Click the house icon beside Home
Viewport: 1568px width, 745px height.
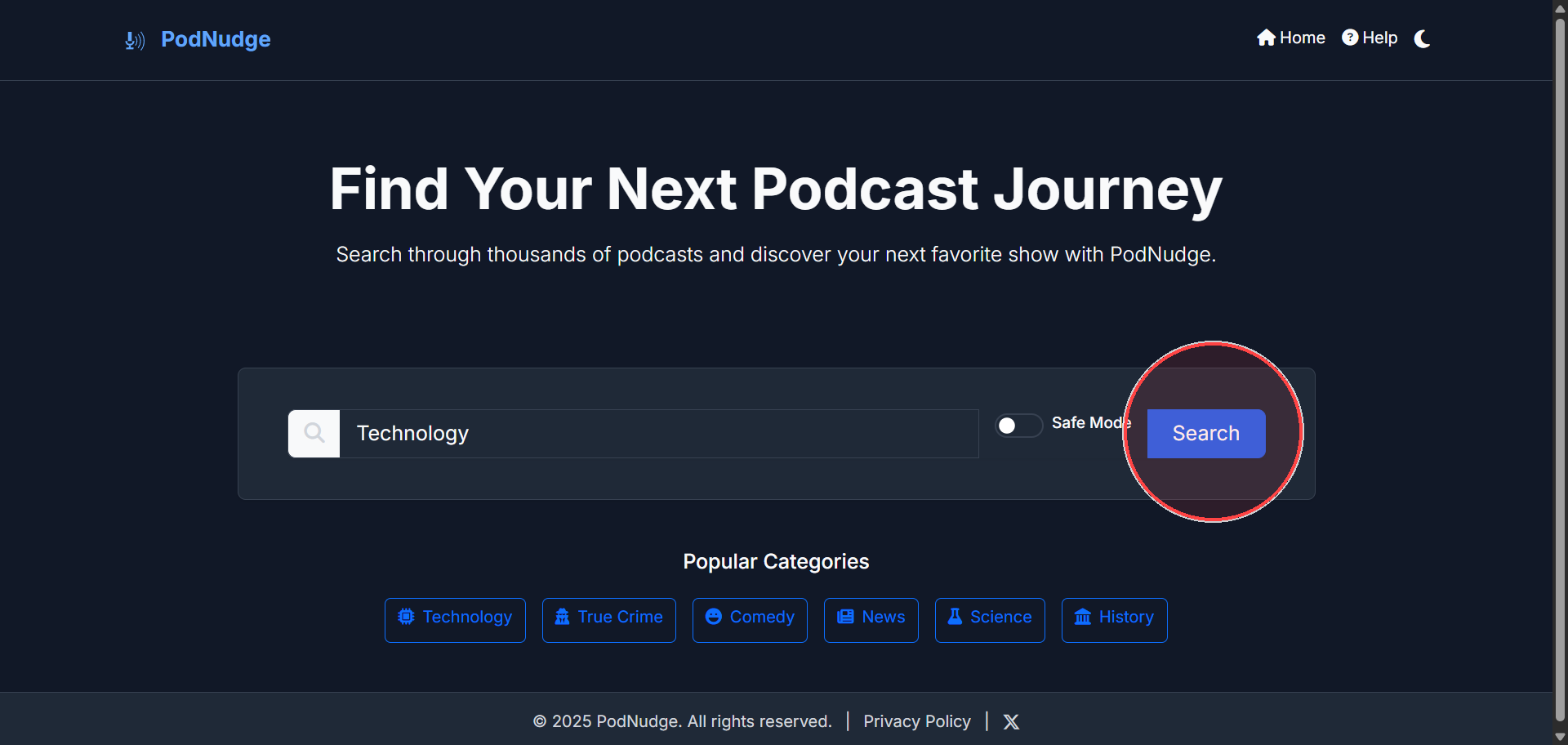[1266, 38]
